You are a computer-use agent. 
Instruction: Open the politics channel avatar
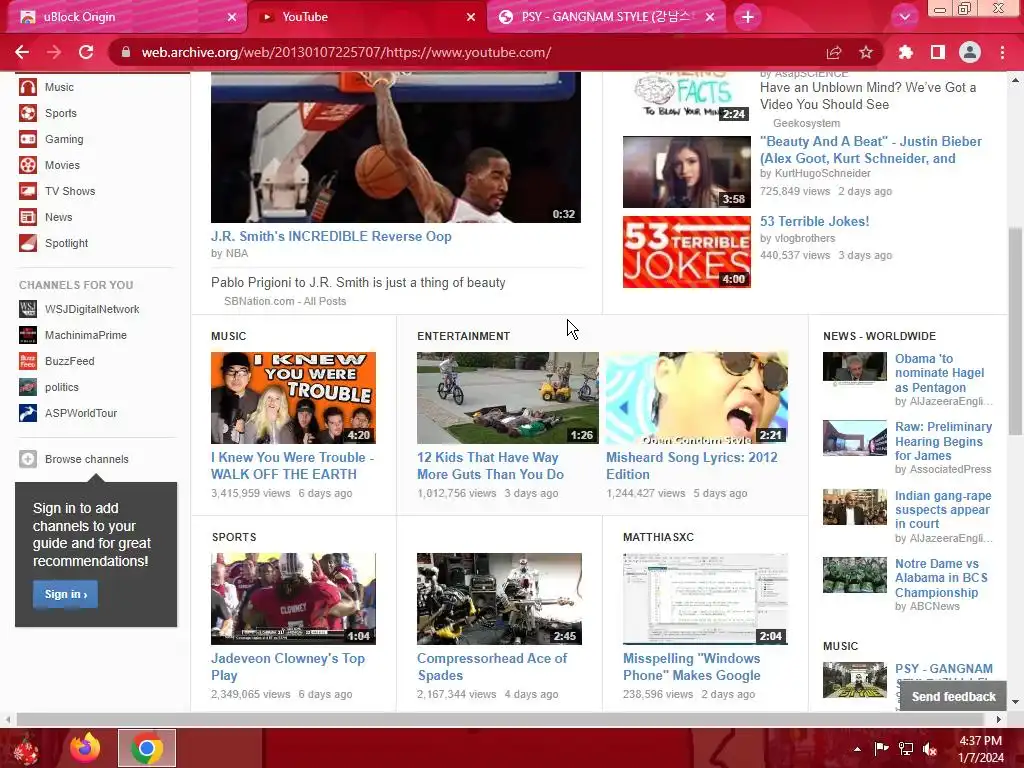click(27, 387)
